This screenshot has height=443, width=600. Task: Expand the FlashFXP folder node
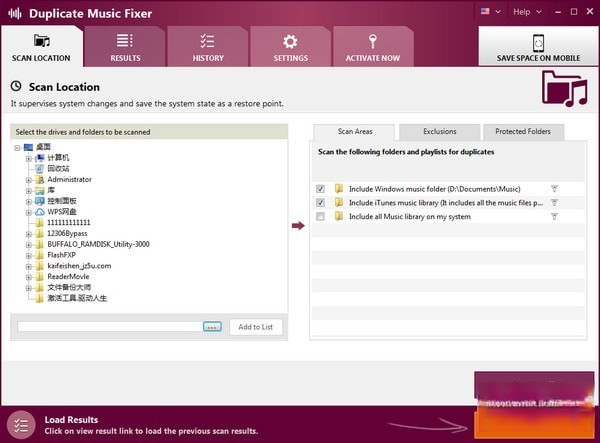coord(29,256)
